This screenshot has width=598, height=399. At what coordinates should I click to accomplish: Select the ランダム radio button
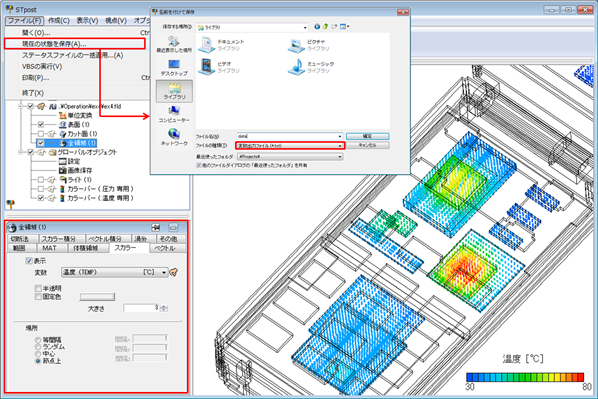[x=38, y=347]
